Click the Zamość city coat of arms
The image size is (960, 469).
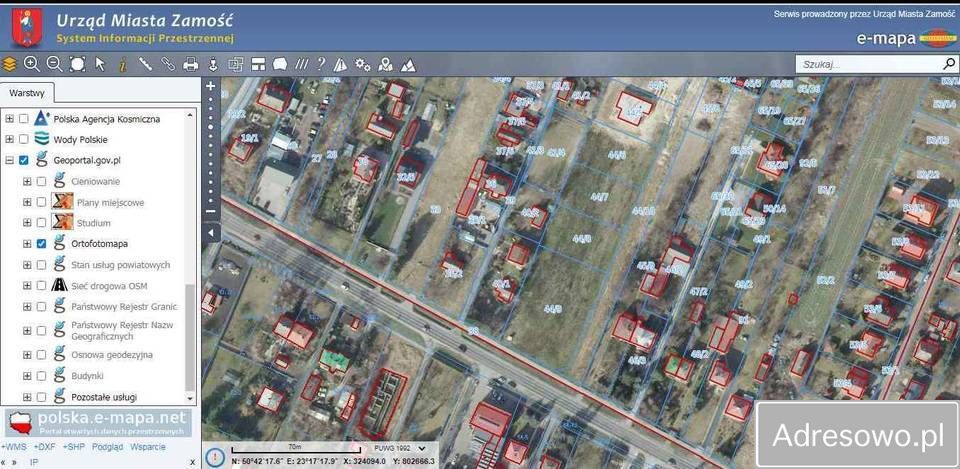click(27, 26)
